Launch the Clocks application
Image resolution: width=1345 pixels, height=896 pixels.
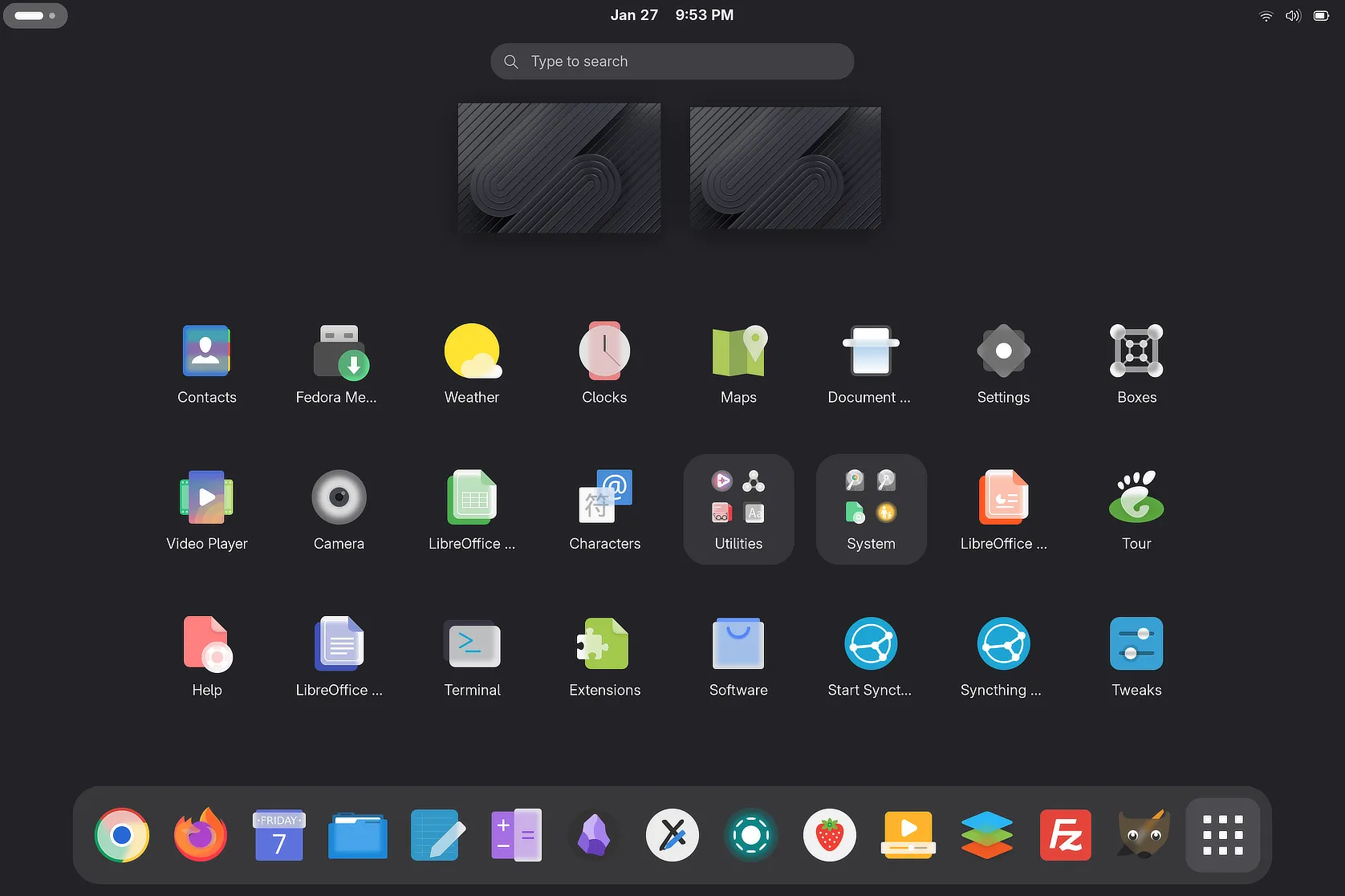(x=604, y=352)
